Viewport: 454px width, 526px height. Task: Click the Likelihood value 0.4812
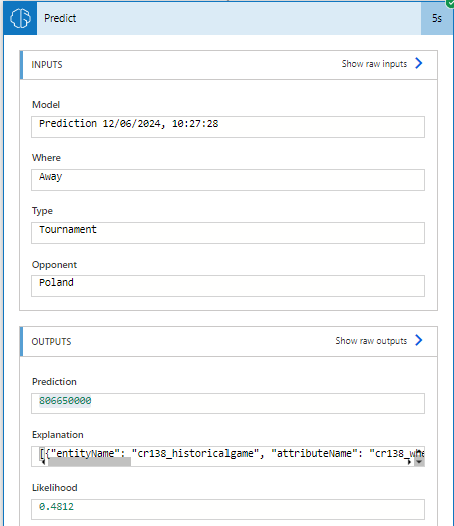(56, 507)
